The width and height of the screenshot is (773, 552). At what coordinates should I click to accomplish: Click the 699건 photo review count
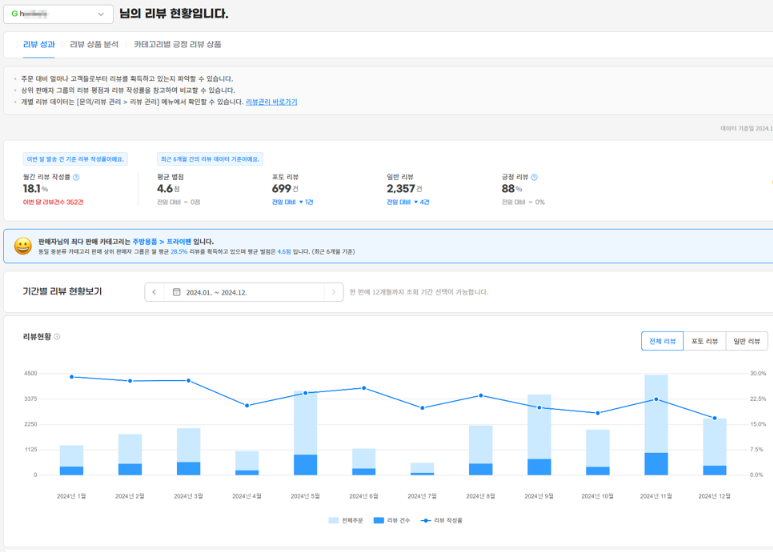coord(285,189)
